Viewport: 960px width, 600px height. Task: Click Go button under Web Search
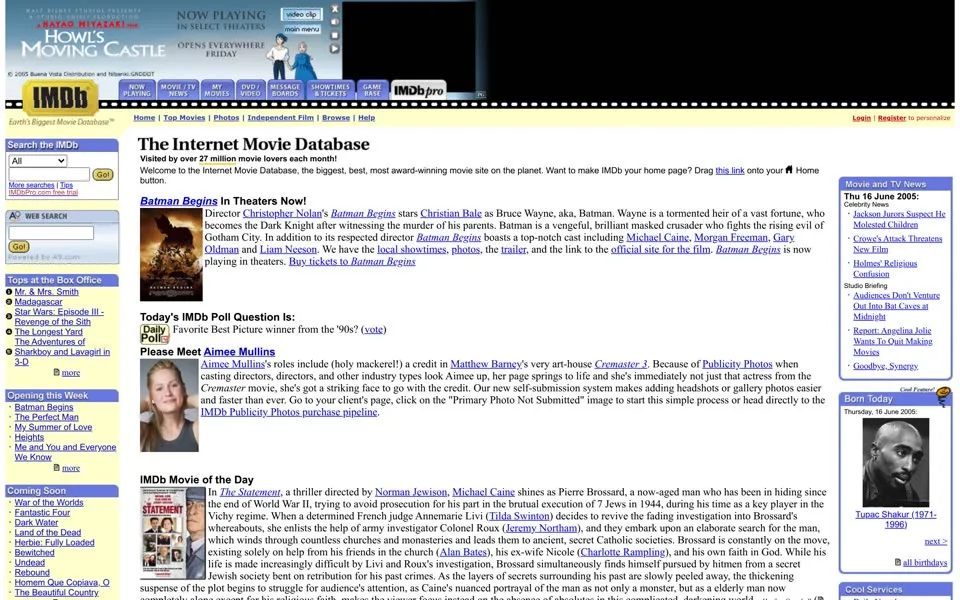coord(19,247)
